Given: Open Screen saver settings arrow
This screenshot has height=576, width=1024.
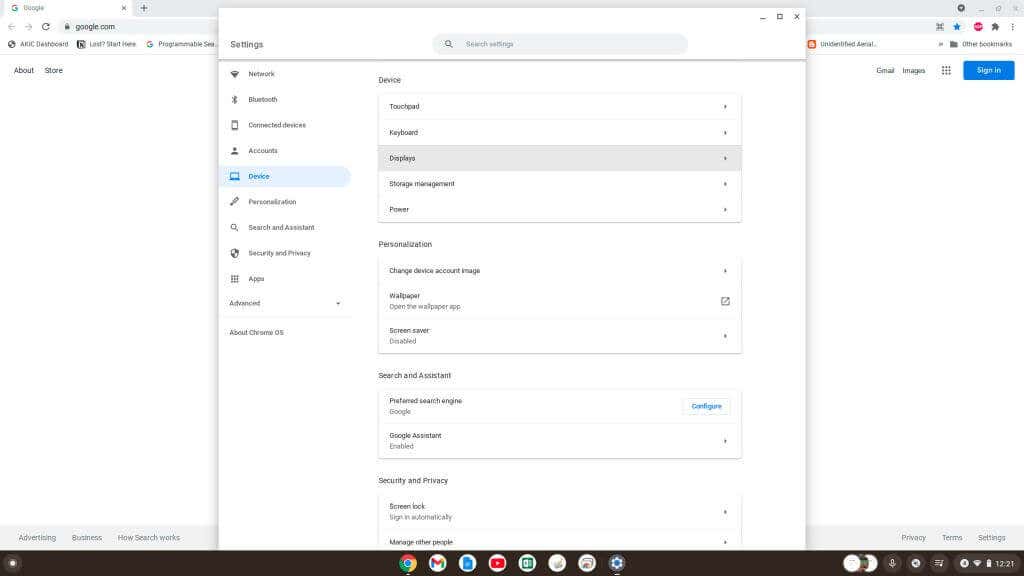Looking at the screenshot, I should [725, 336].
